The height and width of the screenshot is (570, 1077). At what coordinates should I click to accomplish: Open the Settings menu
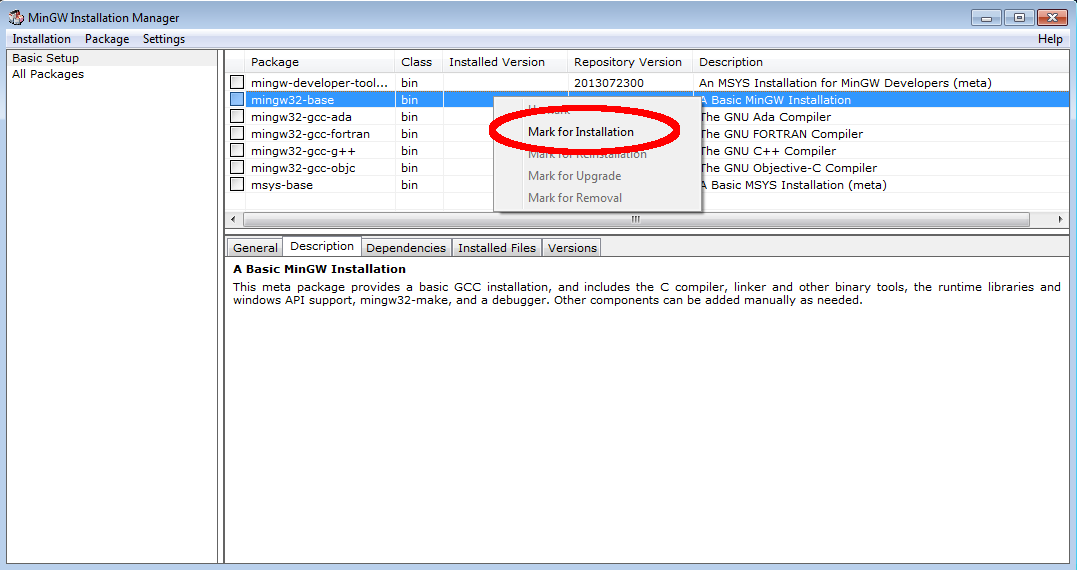164,39
